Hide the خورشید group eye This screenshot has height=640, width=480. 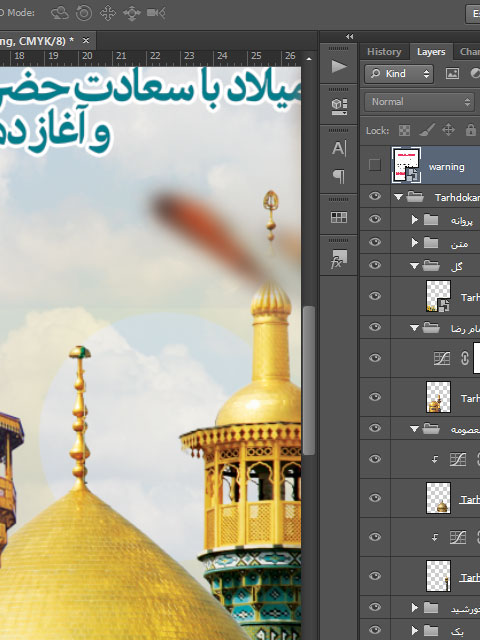click(x=375, y=607)
